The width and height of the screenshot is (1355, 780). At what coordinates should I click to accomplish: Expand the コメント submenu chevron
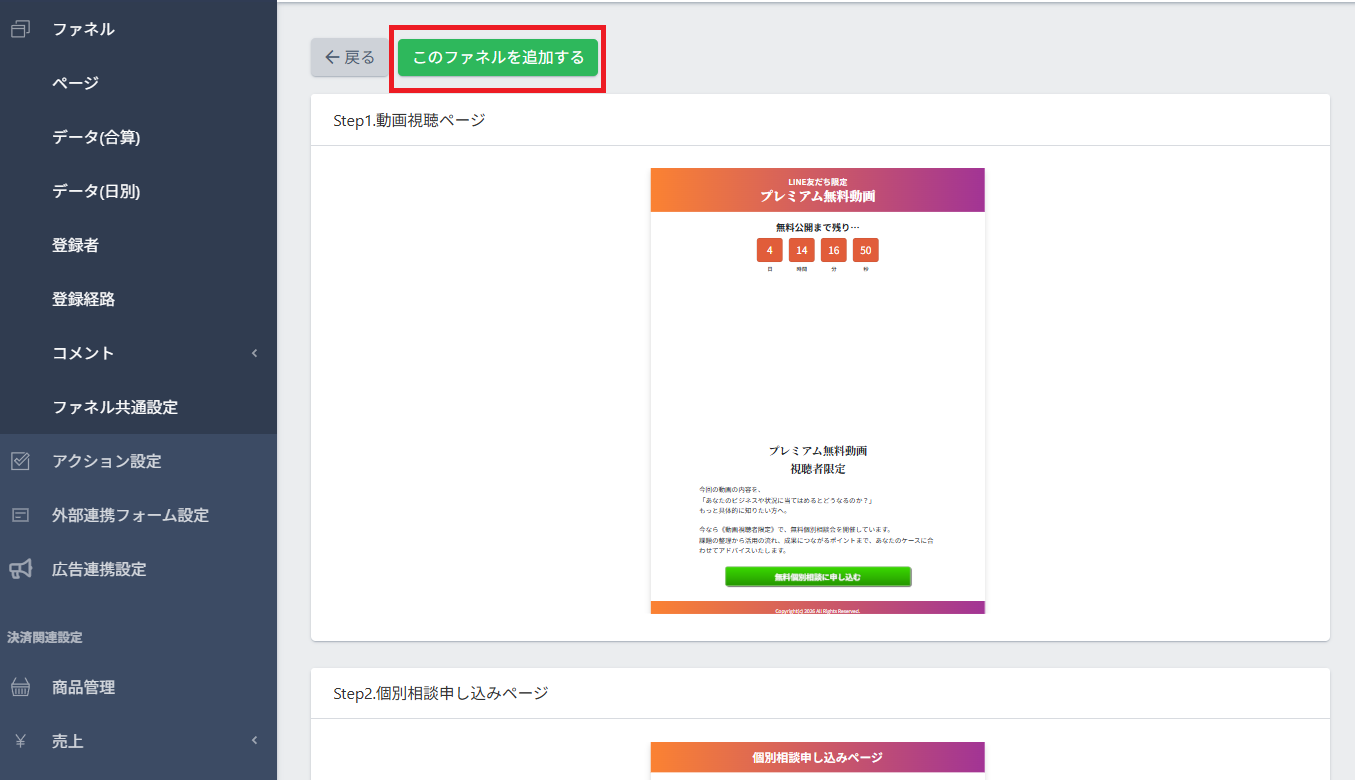click(x=254, y=353)
